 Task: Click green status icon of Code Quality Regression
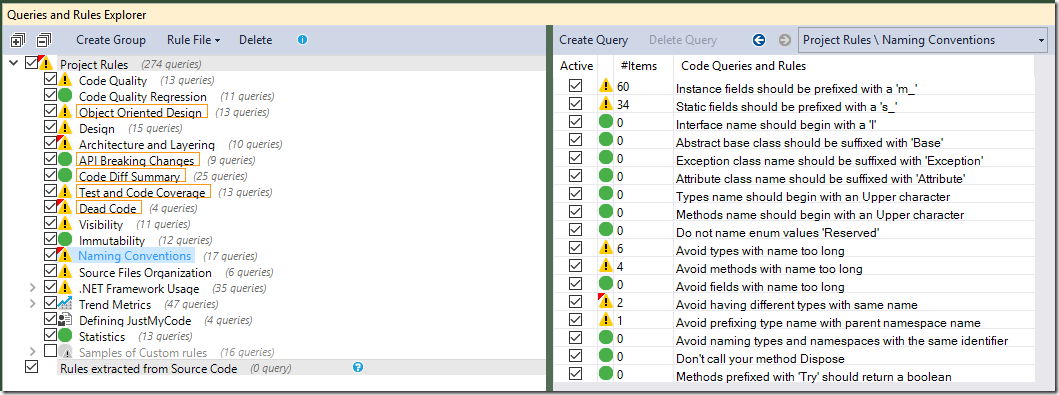[65, 96]
